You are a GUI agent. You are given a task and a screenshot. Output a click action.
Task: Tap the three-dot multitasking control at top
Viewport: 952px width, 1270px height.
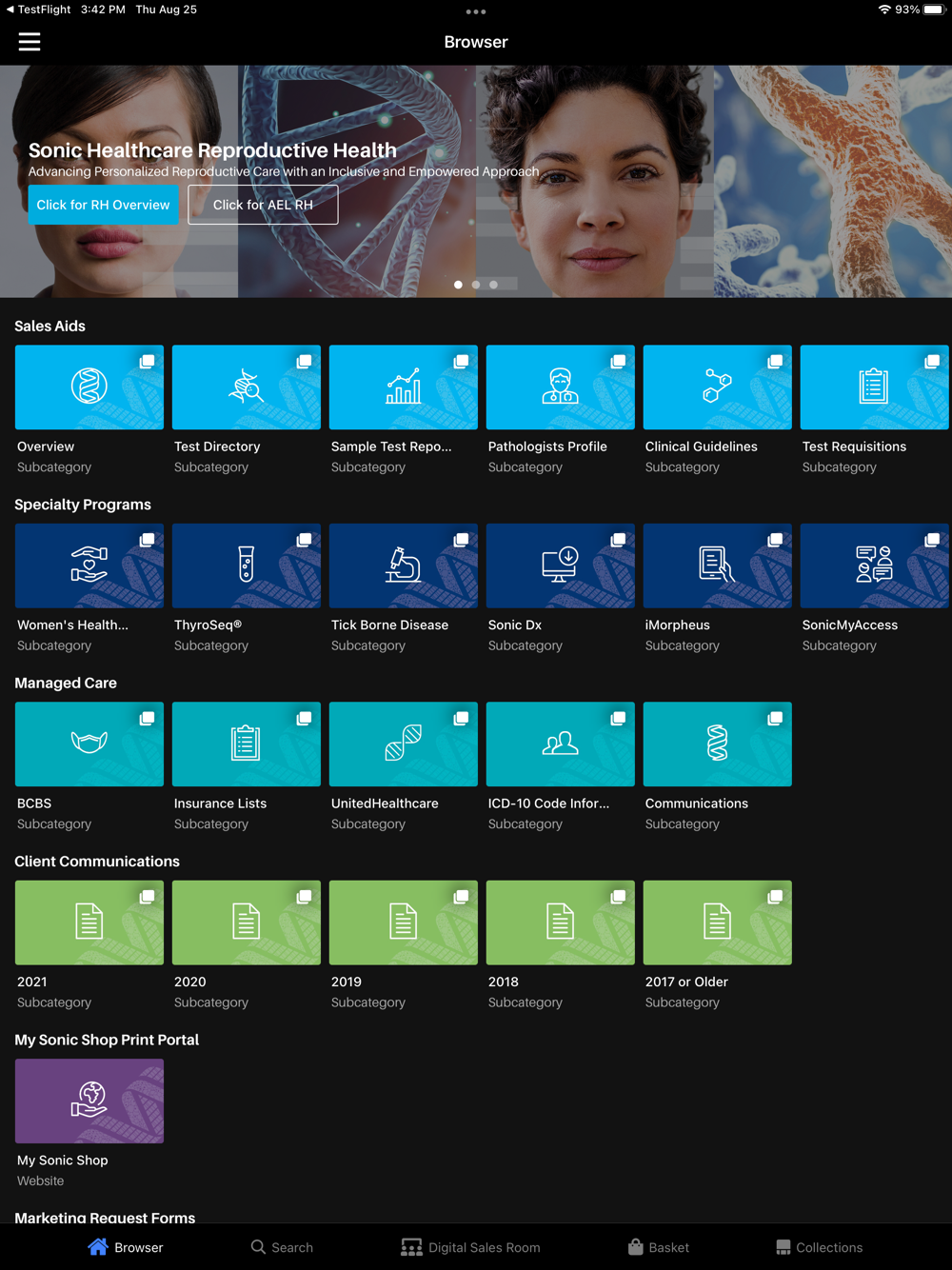click(476, 12)
